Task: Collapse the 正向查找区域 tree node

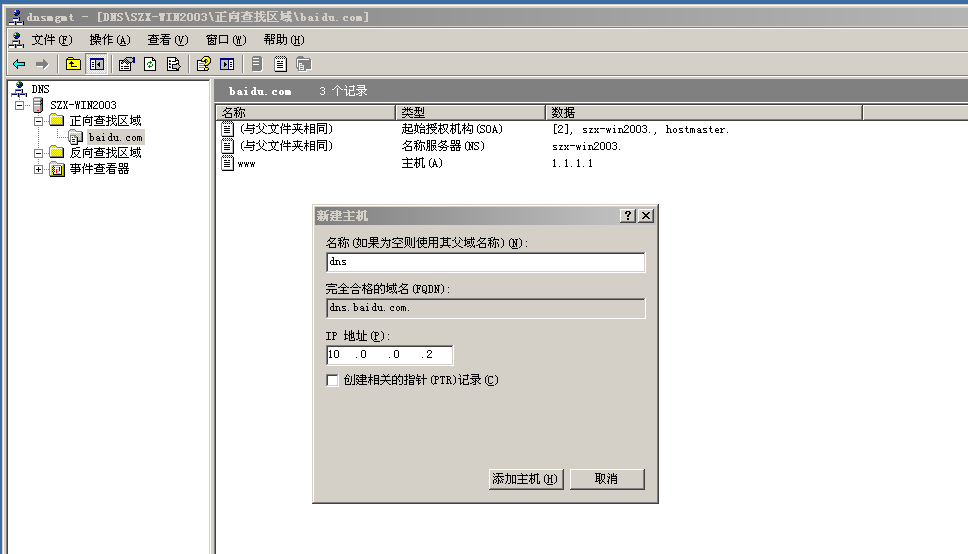Action: (x=38, y=121)
